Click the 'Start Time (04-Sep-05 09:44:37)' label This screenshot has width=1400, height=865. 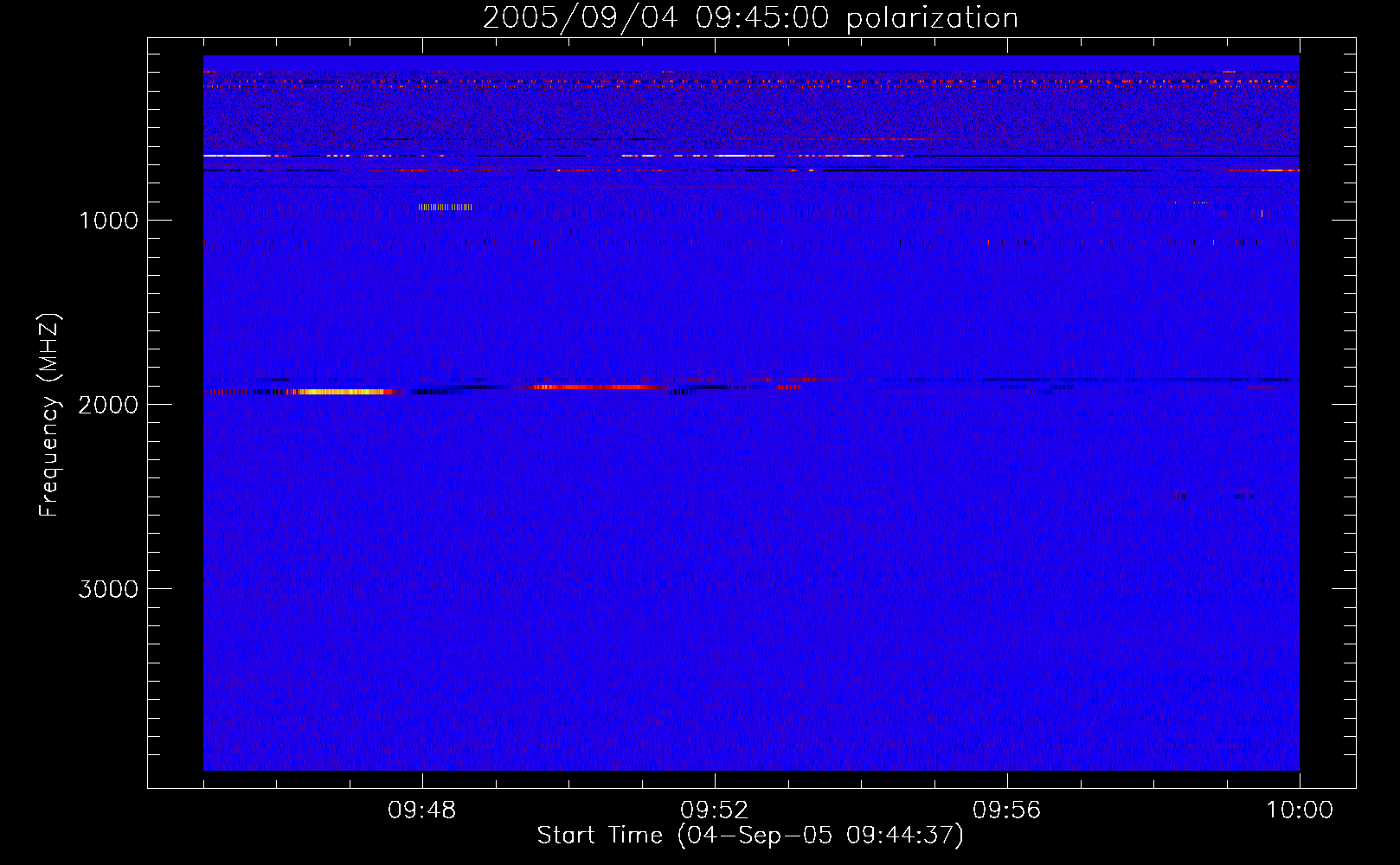pyautogui.click(x=750, y=836)
